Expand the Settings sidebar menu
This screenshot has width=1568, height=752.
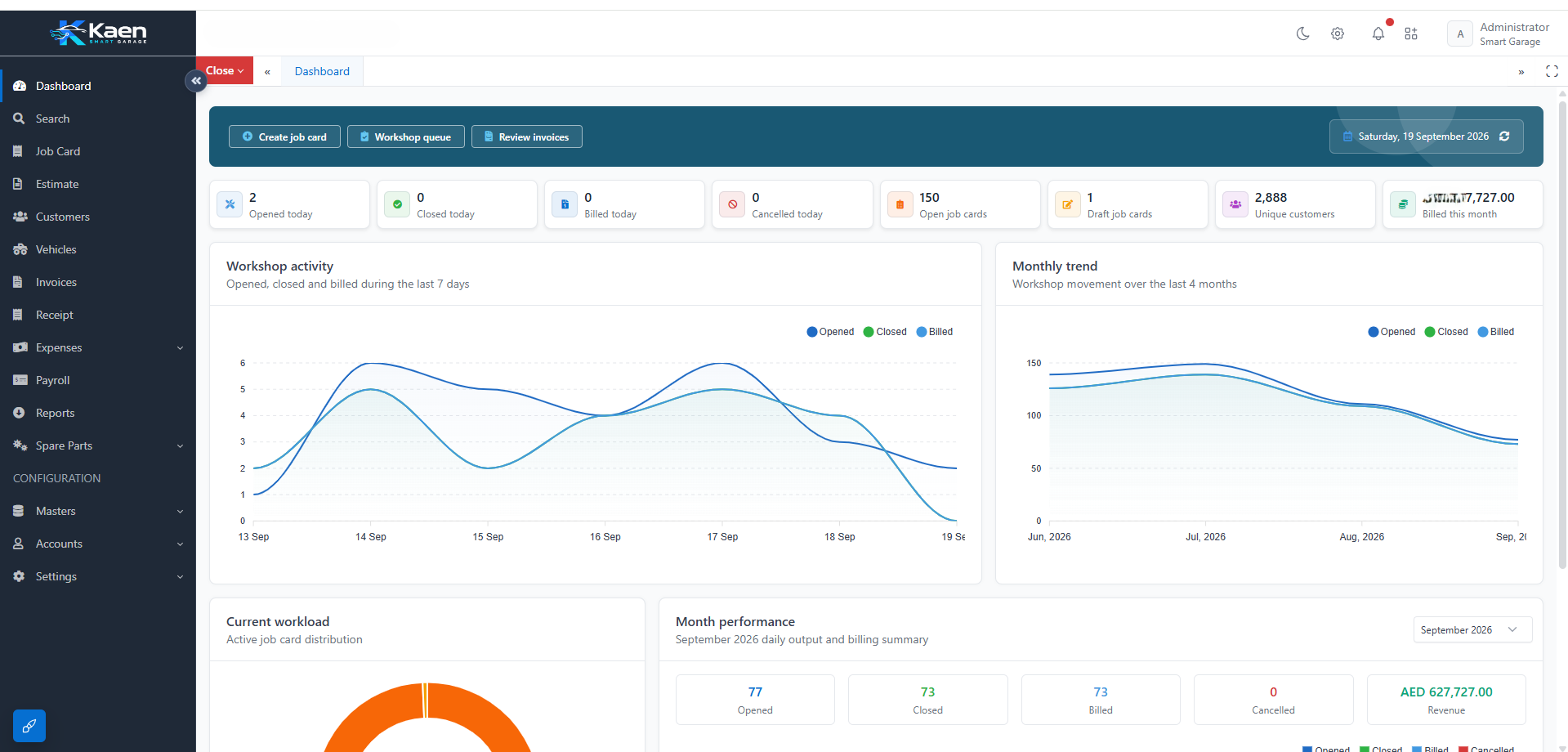click(x=98, y=576)
